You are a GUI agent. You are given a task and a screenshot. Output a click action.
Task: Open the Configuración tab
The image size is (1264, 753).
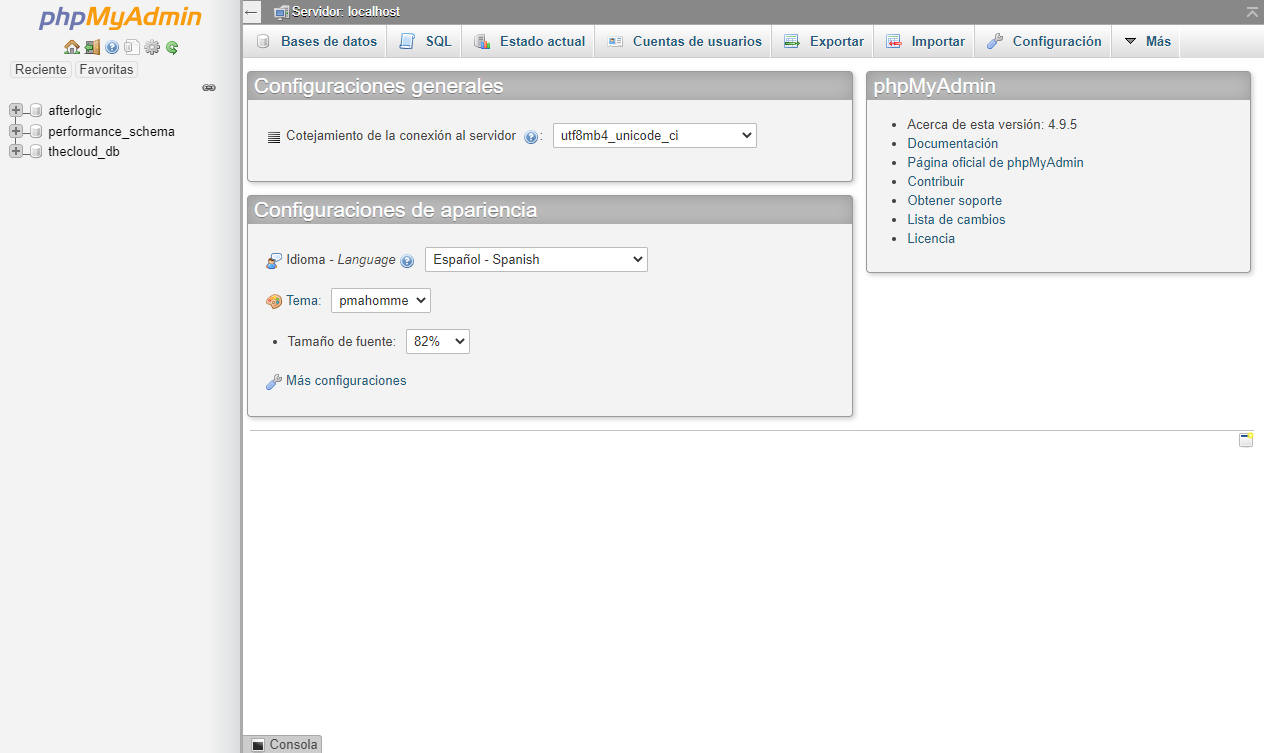[1043, 41]
